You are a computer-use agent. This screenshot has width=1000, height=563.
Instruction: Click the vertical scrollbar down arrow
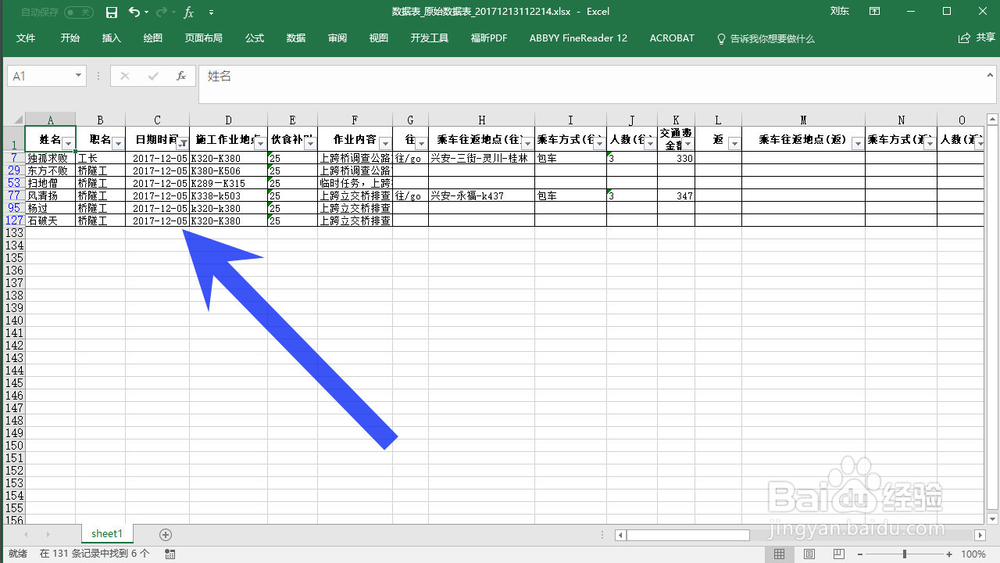[992, 519]
